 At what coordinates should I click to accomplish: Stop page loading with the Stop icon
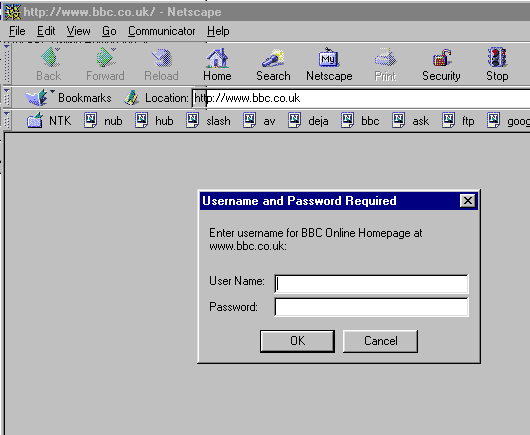[497, 57]
